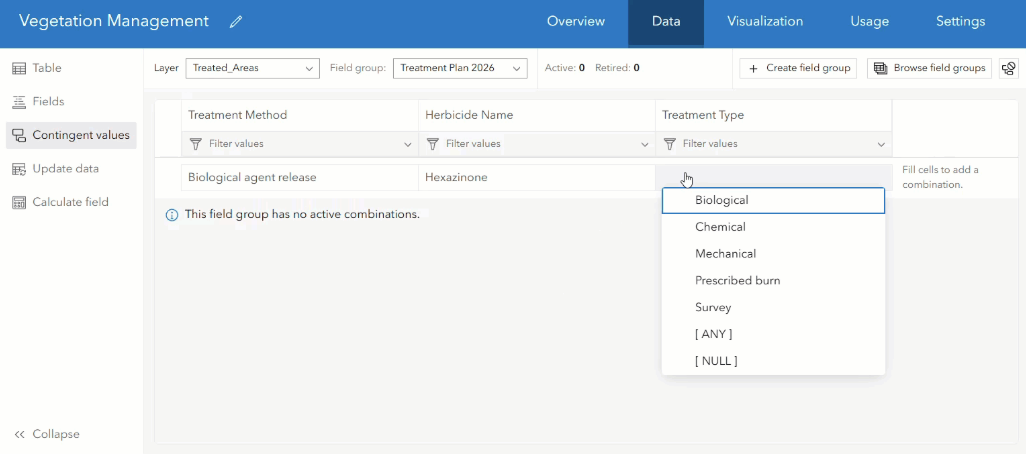Choose Chemical from the dropdown list

tap(773, 227)
